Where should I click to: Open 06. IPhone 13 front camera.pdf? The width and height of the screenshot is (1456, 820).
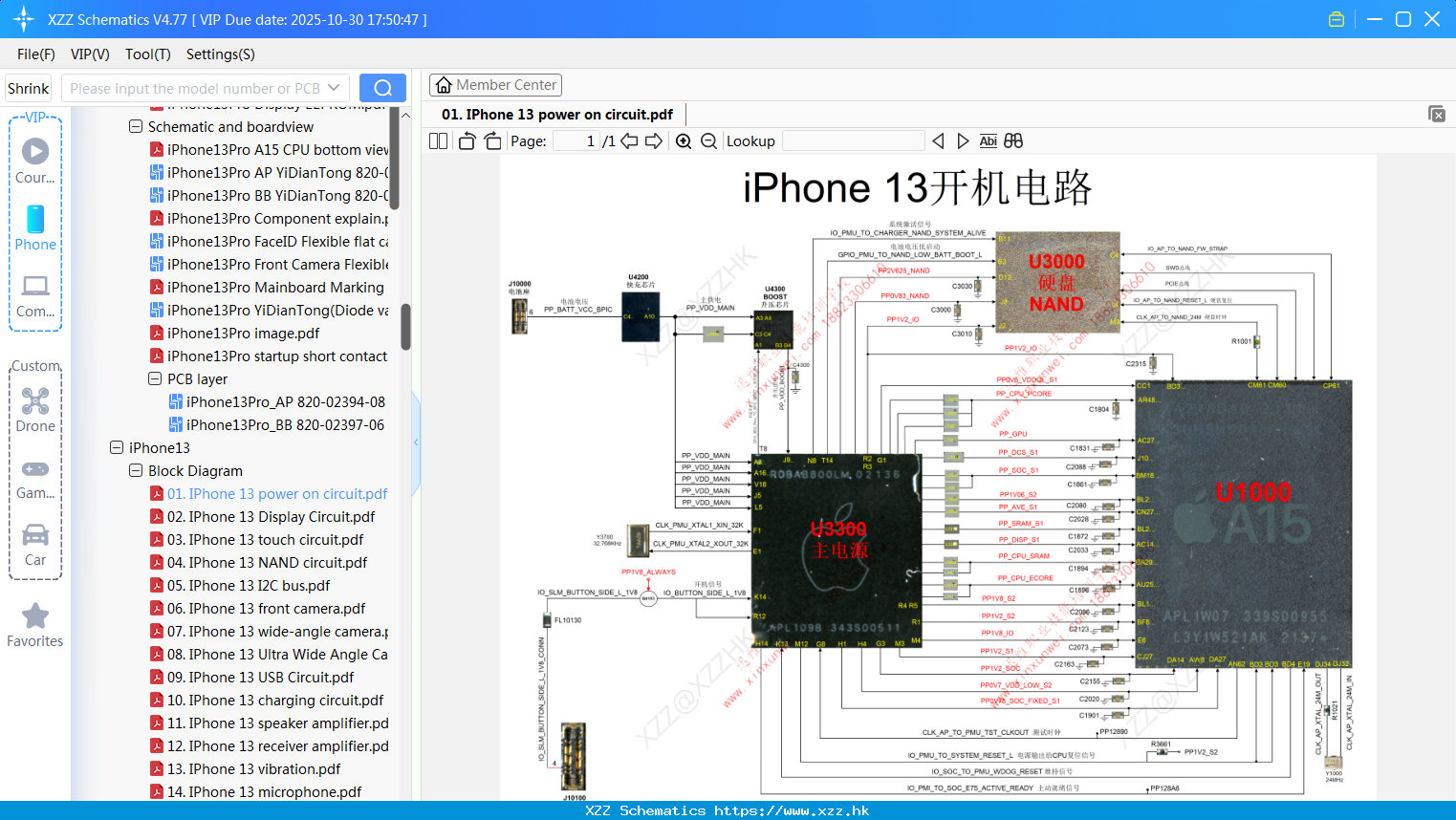pos(267,608)
